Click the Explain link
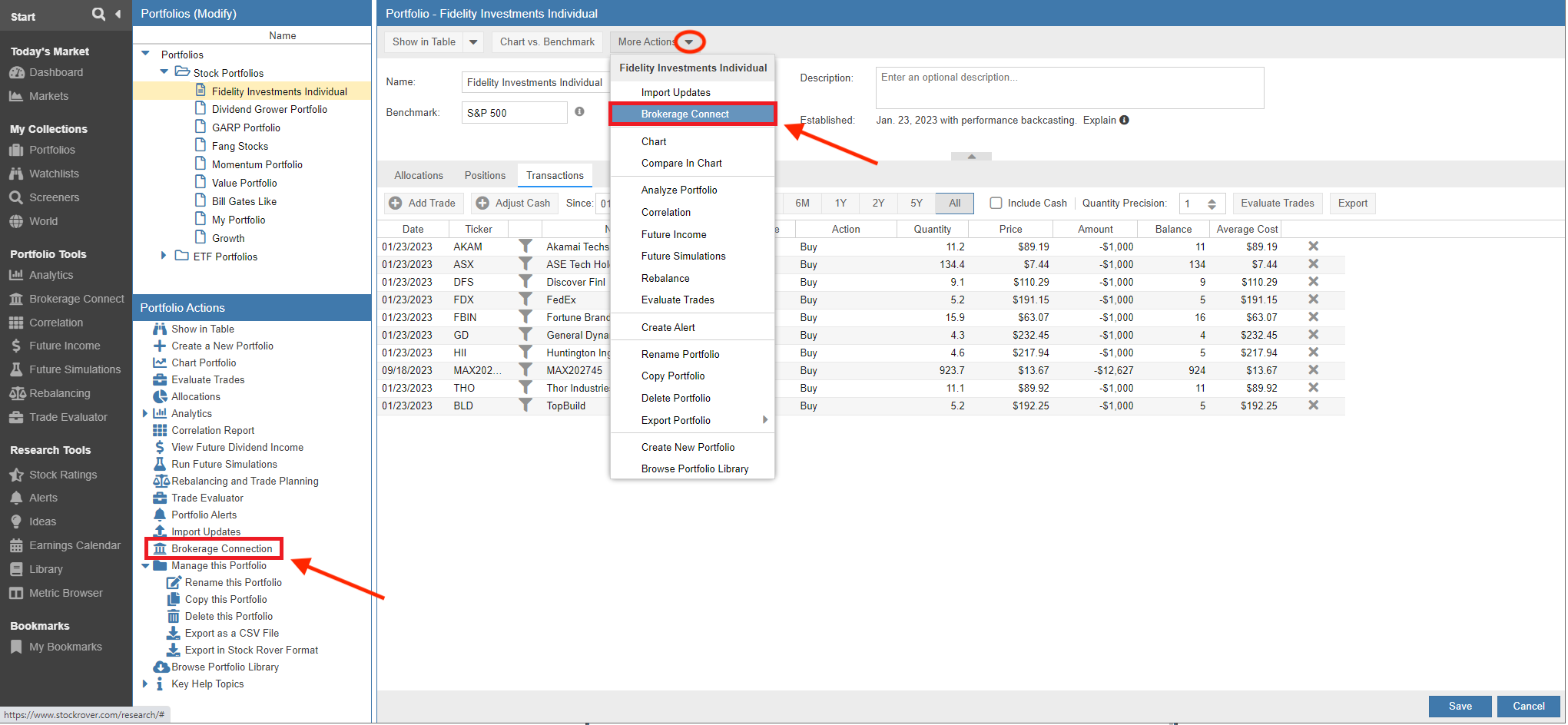Screen dimensions: 1568x725 (x=1099, y=120)
